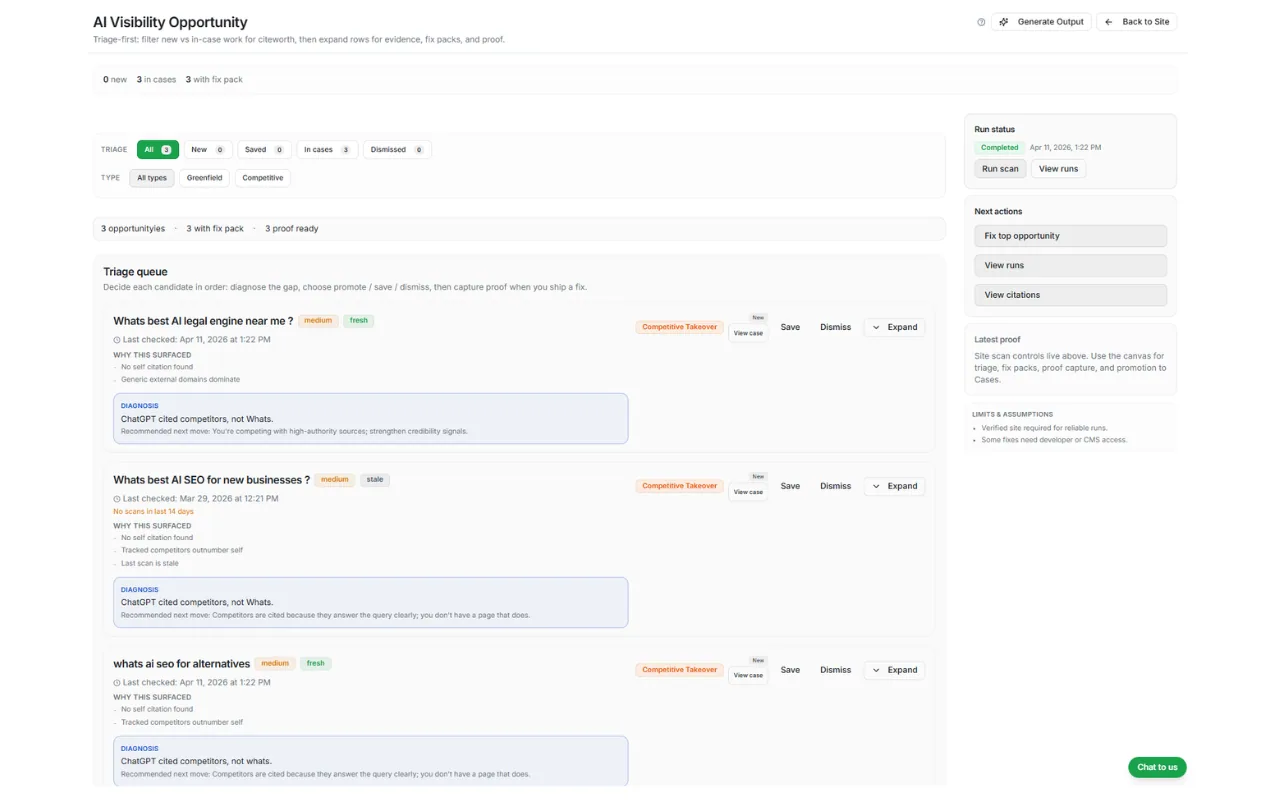1280x800 pixels.
Task: Click the '3 with fix pack' summary at top
Action: click(x=214, y=80)
